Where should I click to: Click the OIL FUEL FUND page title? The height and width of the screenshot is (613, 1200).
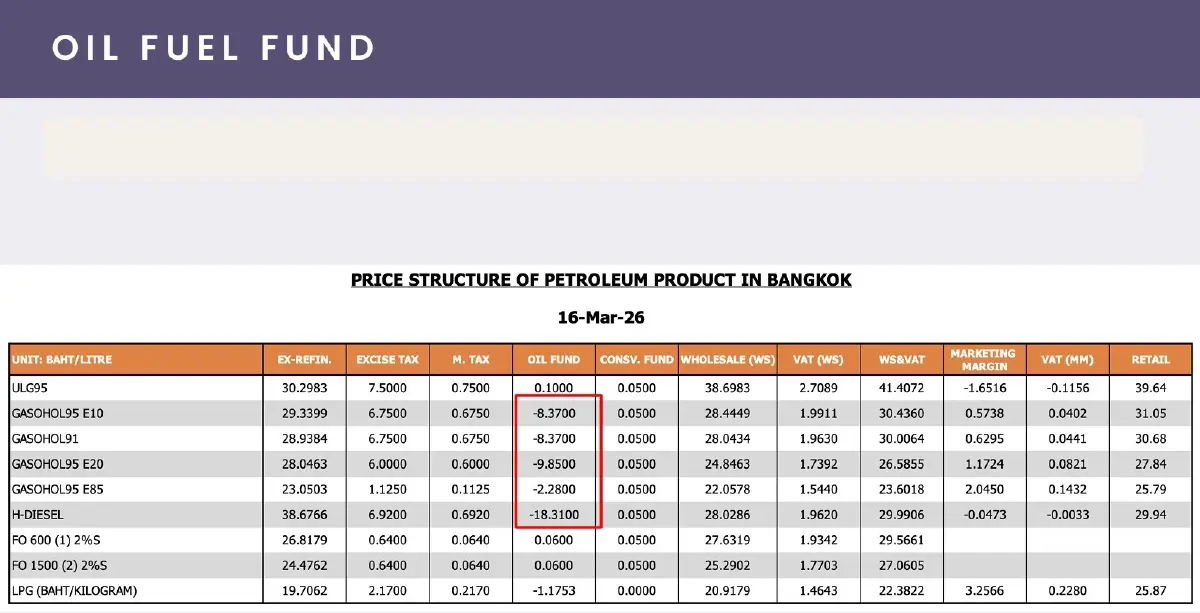click(213, 48)
